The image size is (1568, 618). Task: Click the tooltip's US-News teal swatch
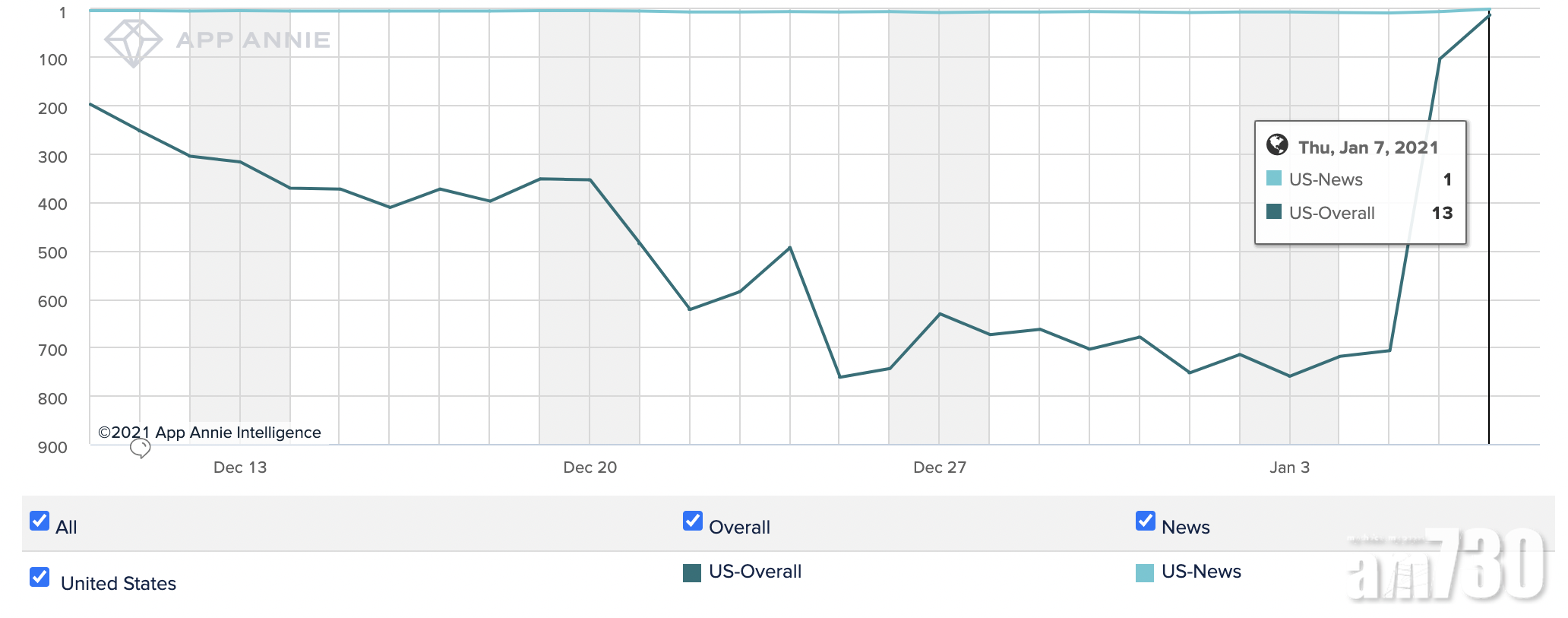click(1274, 179)
